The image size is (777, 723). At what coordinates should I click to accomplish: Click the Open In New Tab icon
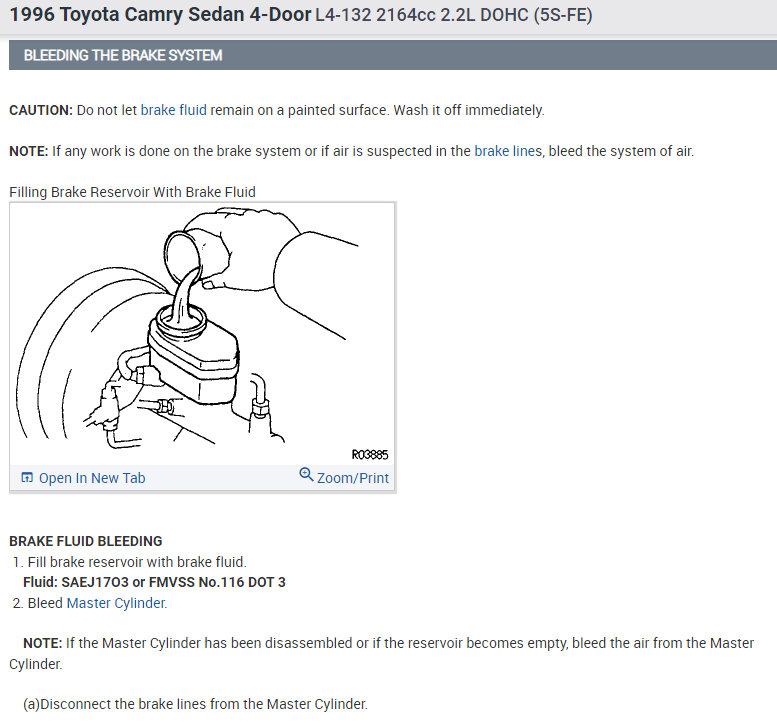click(27, 478)
